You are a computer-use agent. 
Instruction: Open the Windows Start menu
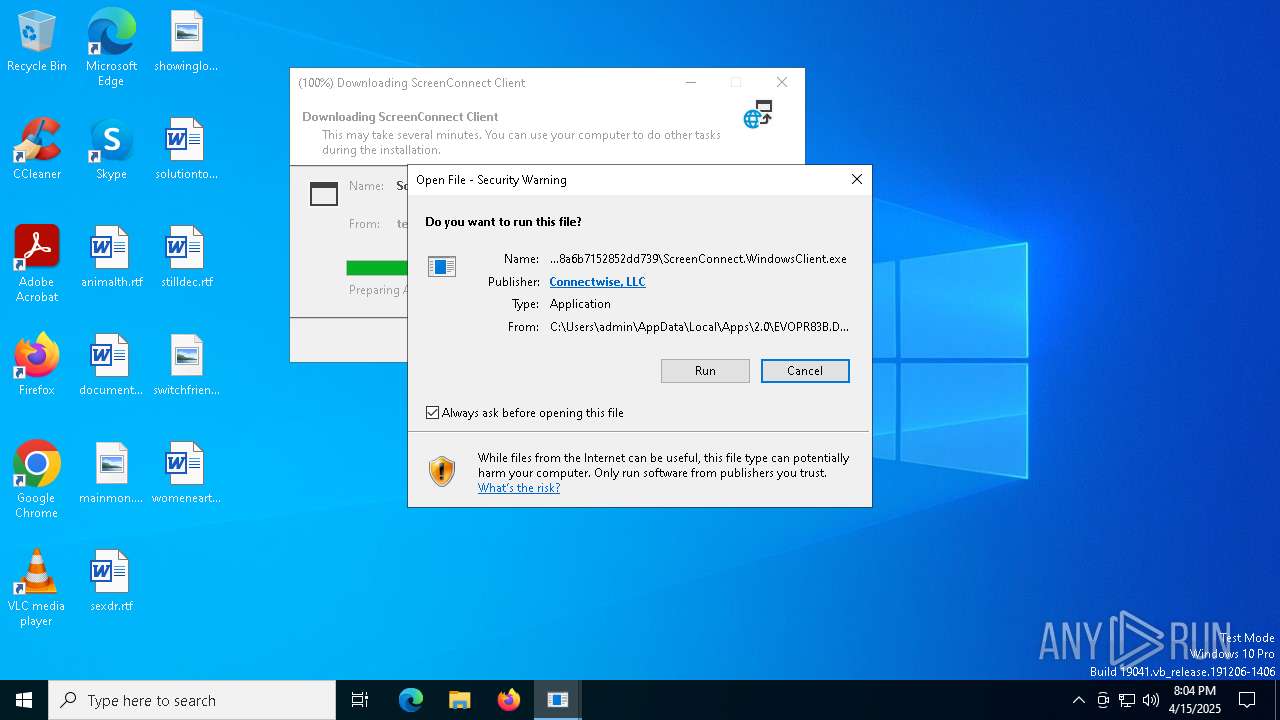point(24,700)
